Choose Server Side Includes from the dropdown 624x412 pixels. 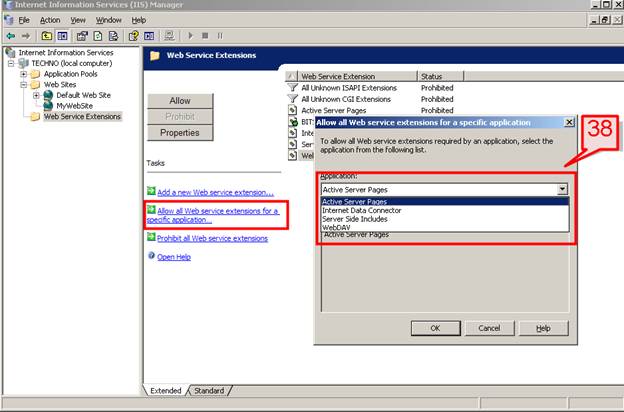coord(445,219)
